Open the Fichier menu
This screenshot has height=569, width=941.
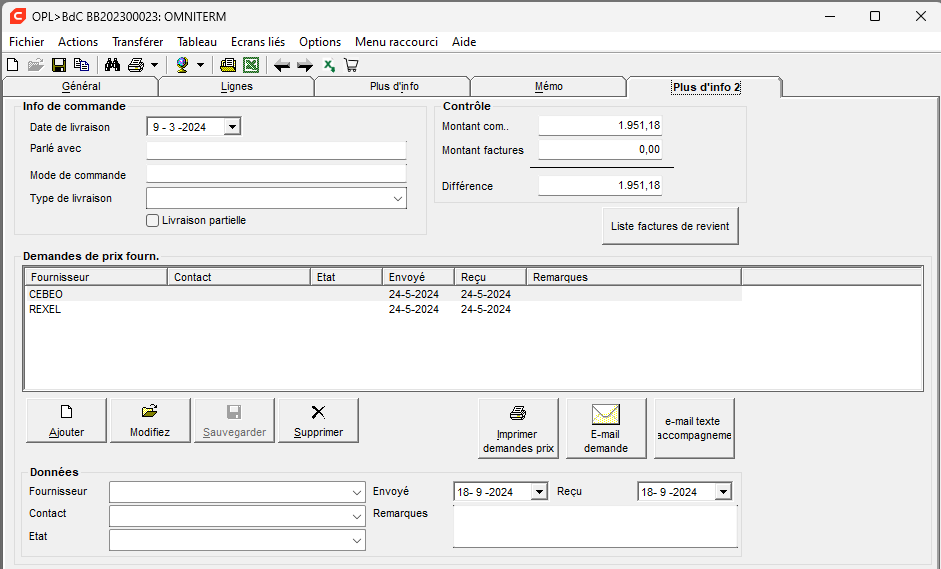[x=26, y=42]
